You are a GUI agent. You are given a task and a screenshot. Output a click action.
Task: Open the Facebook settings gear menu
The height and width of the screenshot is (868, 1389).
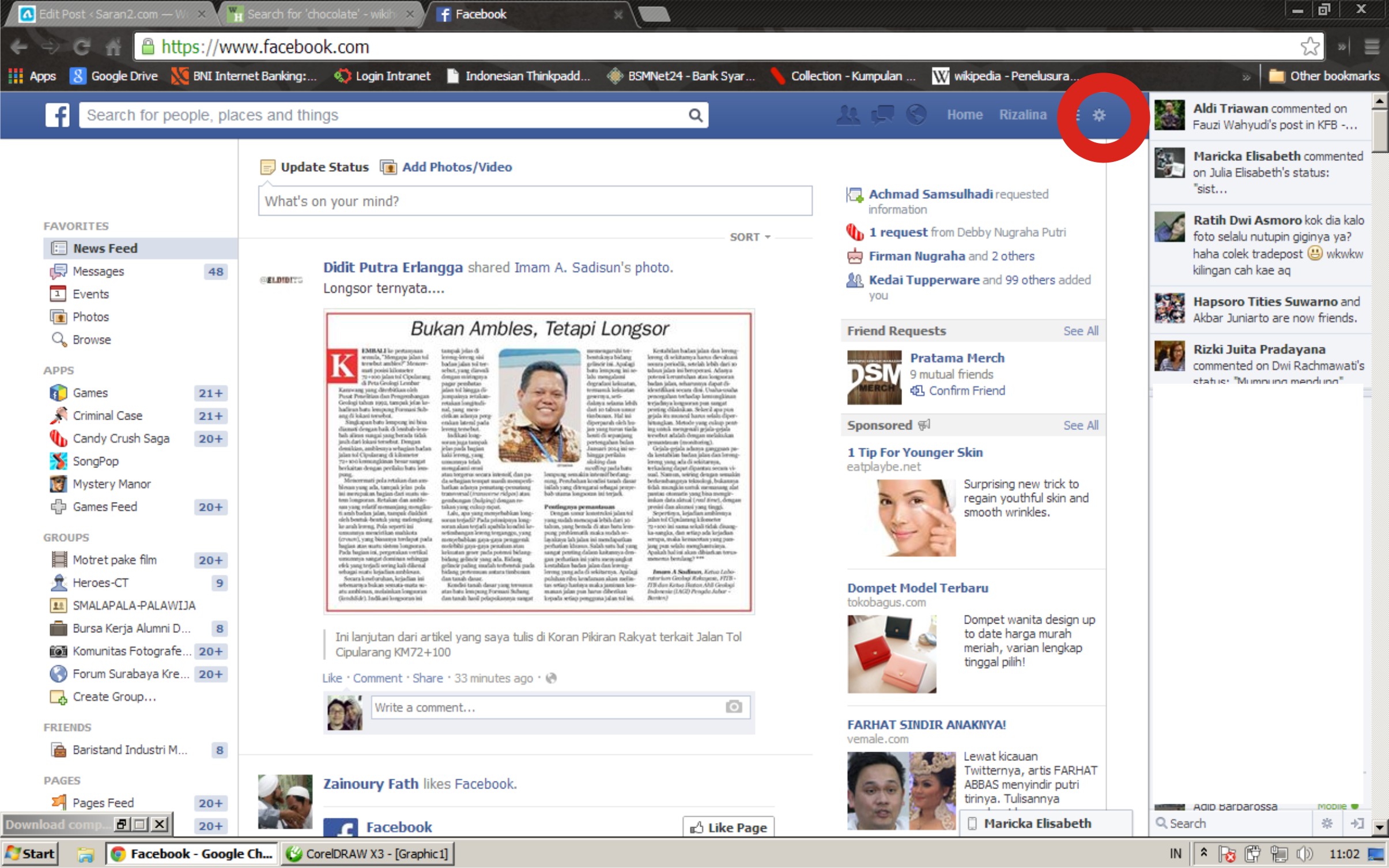click(x=1099, y=115)
